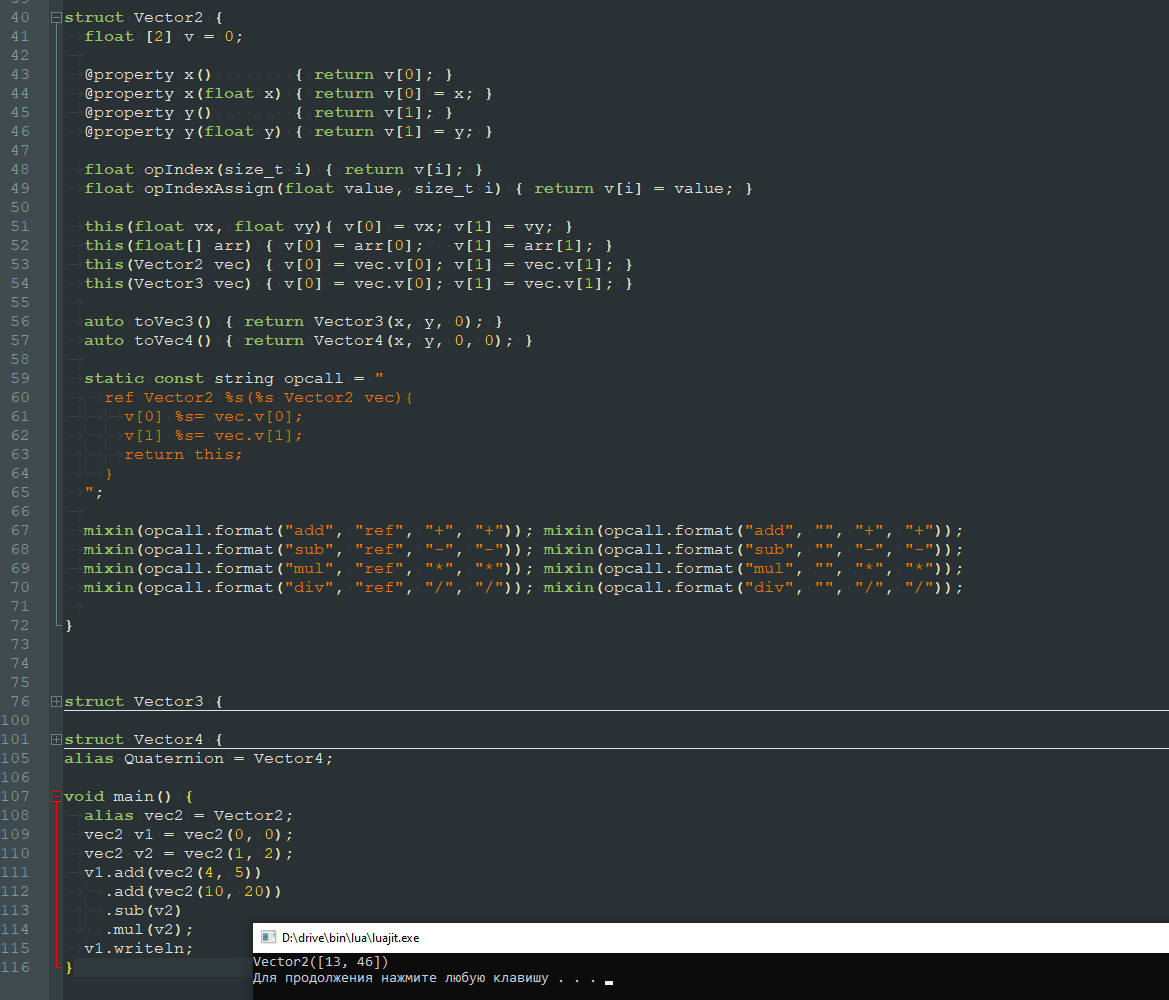Viewport: 1169px width, 1000px height.
Task: Collapse the void main() fold marker
Action: click(x=56, y=797)
